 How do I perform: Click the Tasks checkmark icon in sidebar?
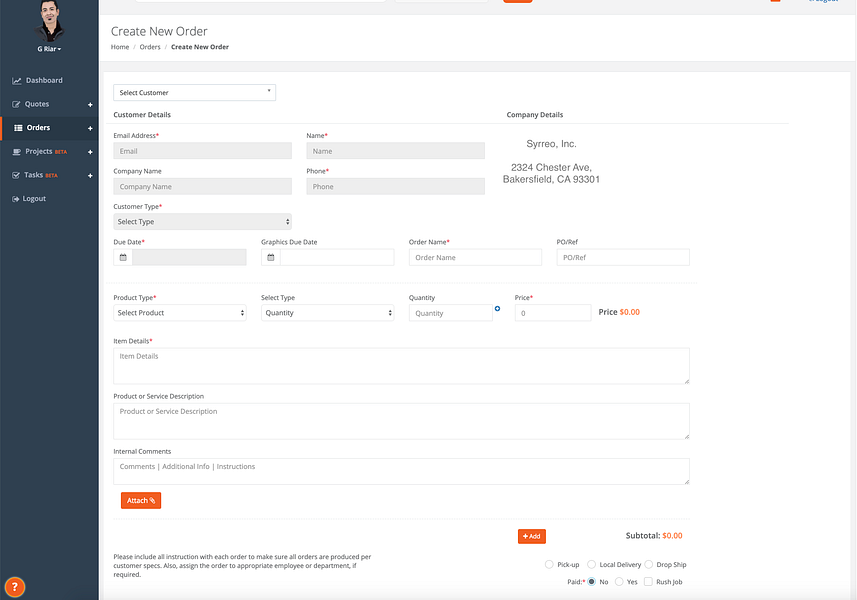pyautogui.click(x=16, y=175)
